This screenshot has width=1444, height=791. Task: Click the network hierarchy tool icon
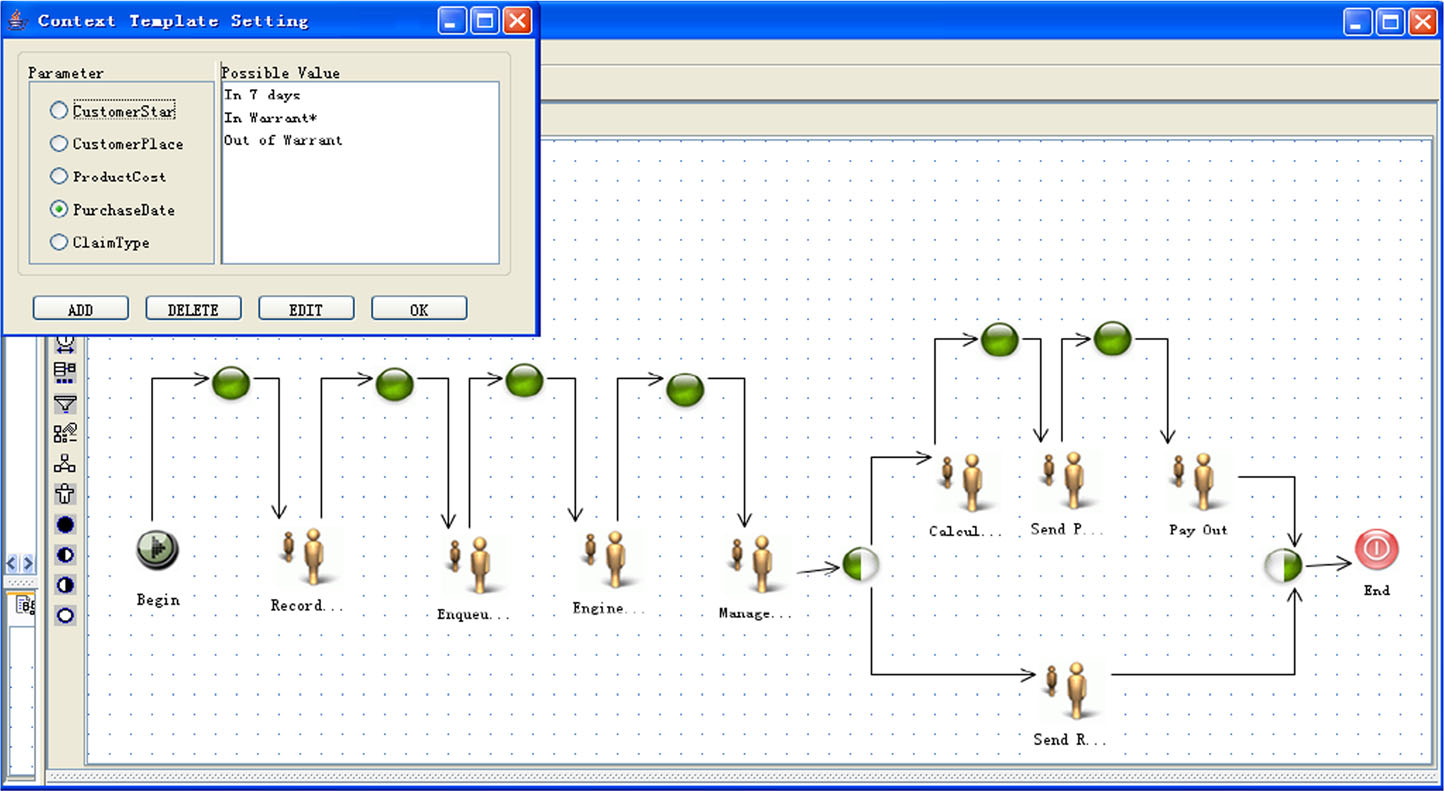coord(65,464)
